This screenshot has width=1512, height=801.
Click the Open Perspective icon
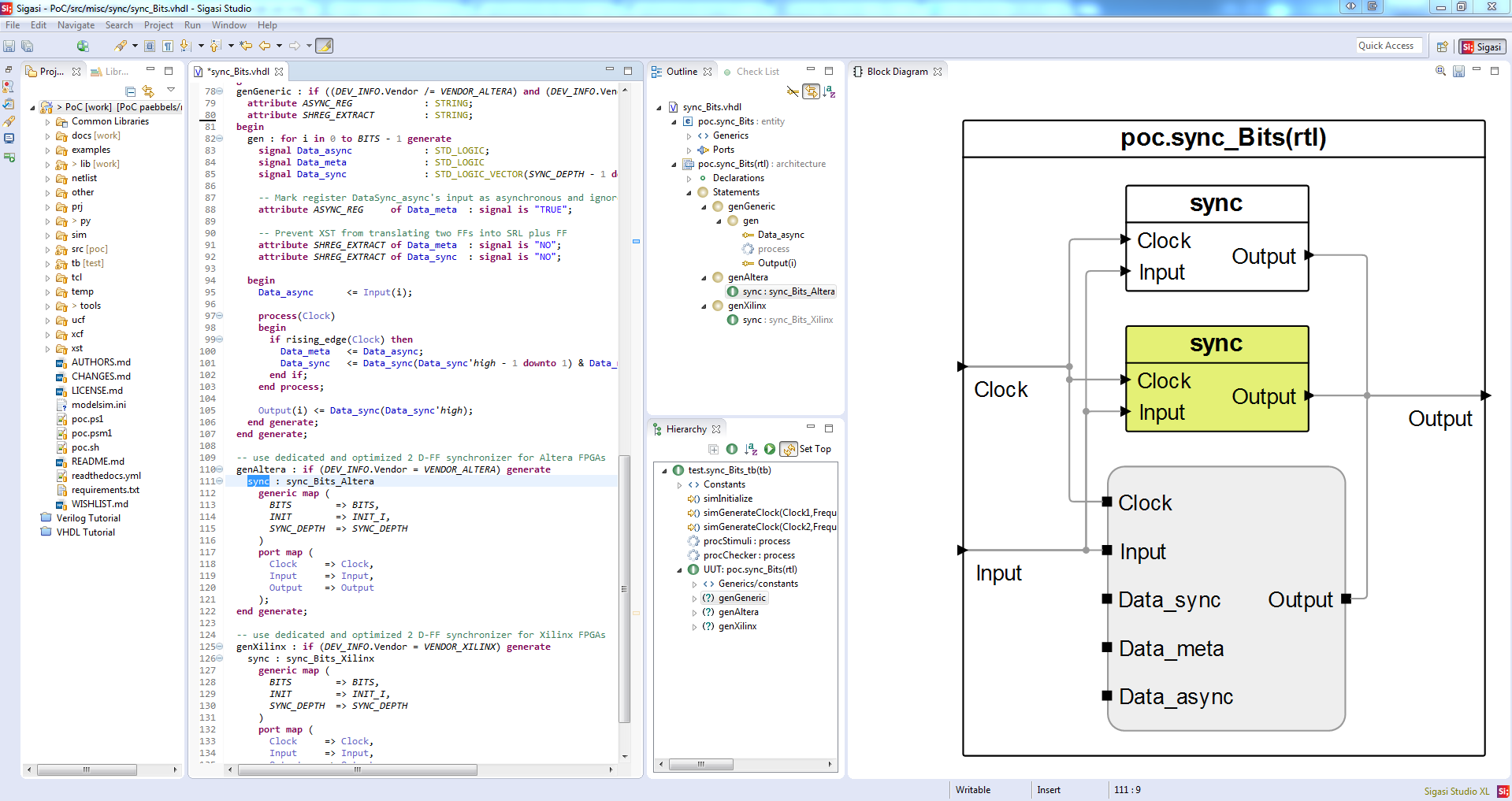point(1443,47)
